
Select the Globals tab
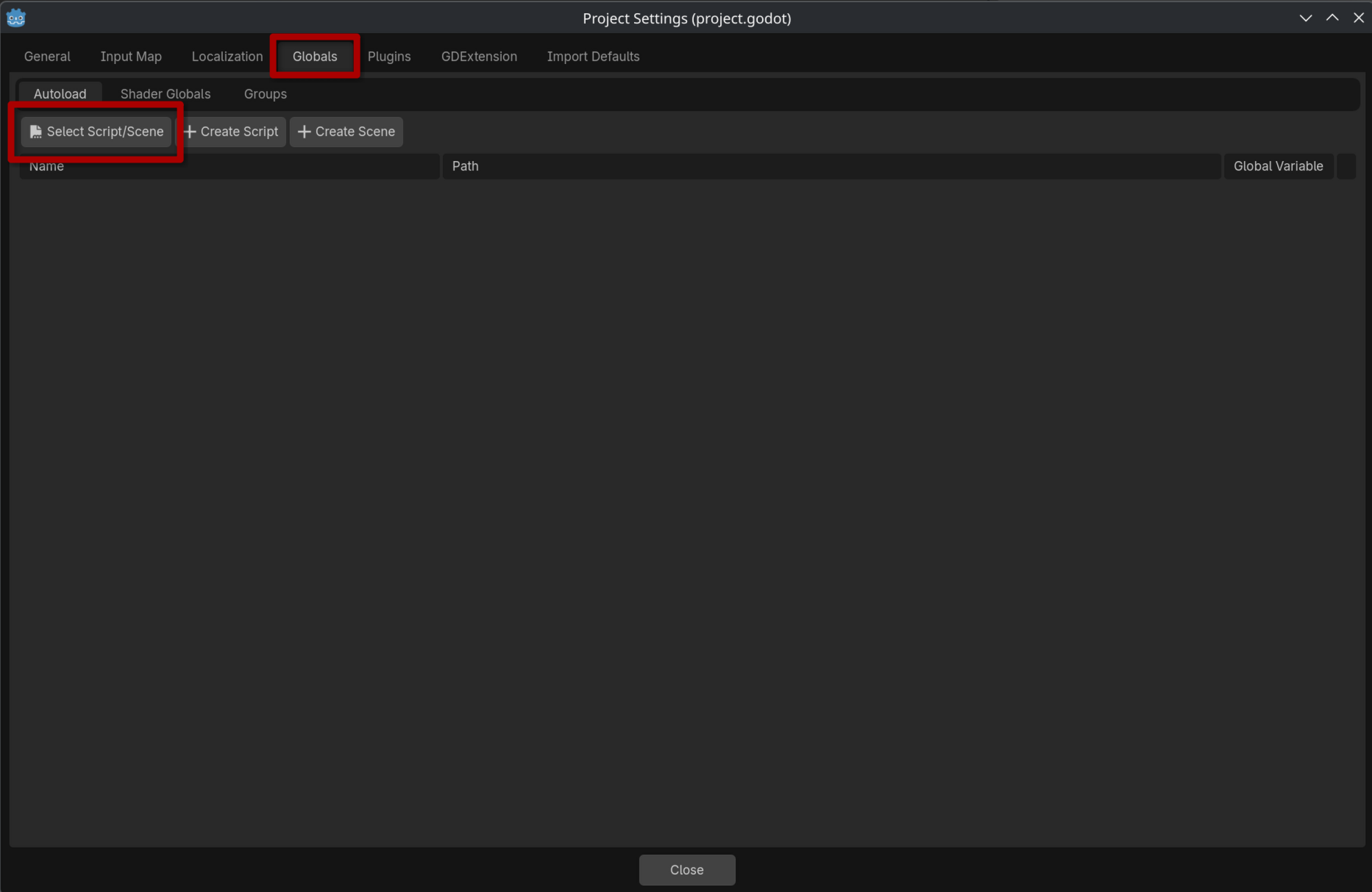[x=315, y=57]
